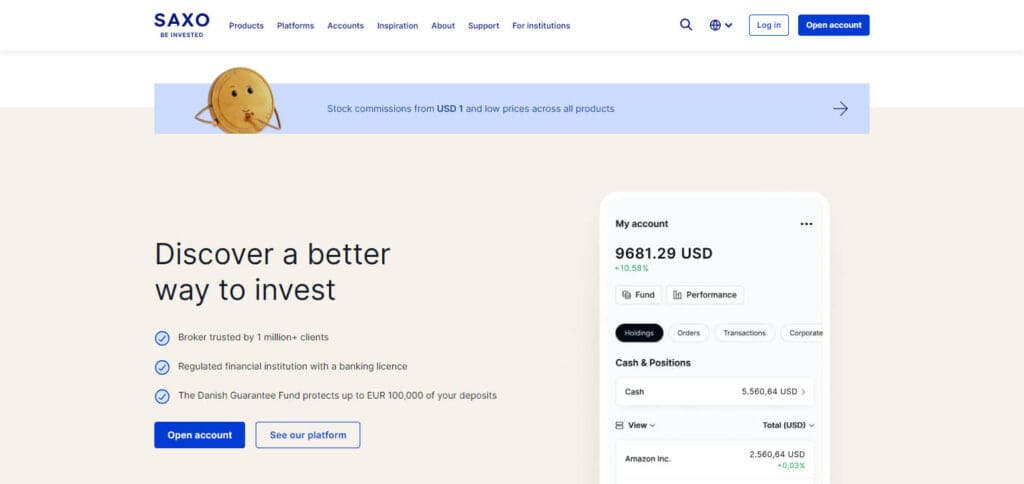Open the three-dot menu in My account
Screen dimensions: 1024x484
pyautogui.click(x=807, y=224)
